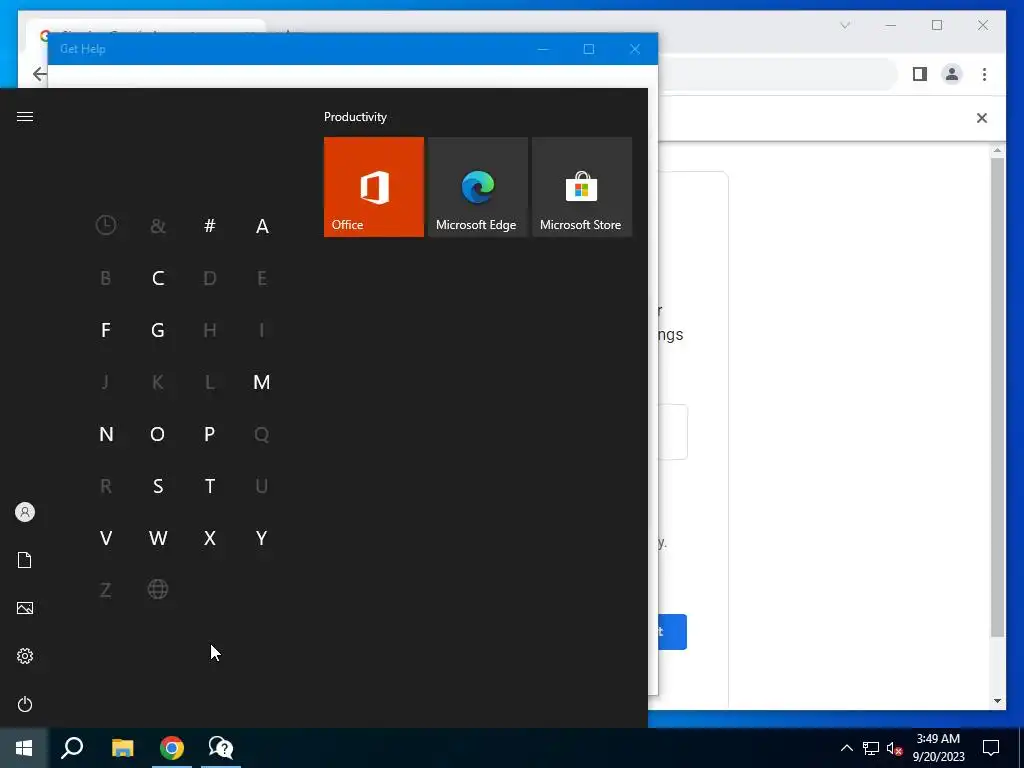This screenshot has width=1024, height=768.
Task: Open network status tray icon
Action: [871, 748]
